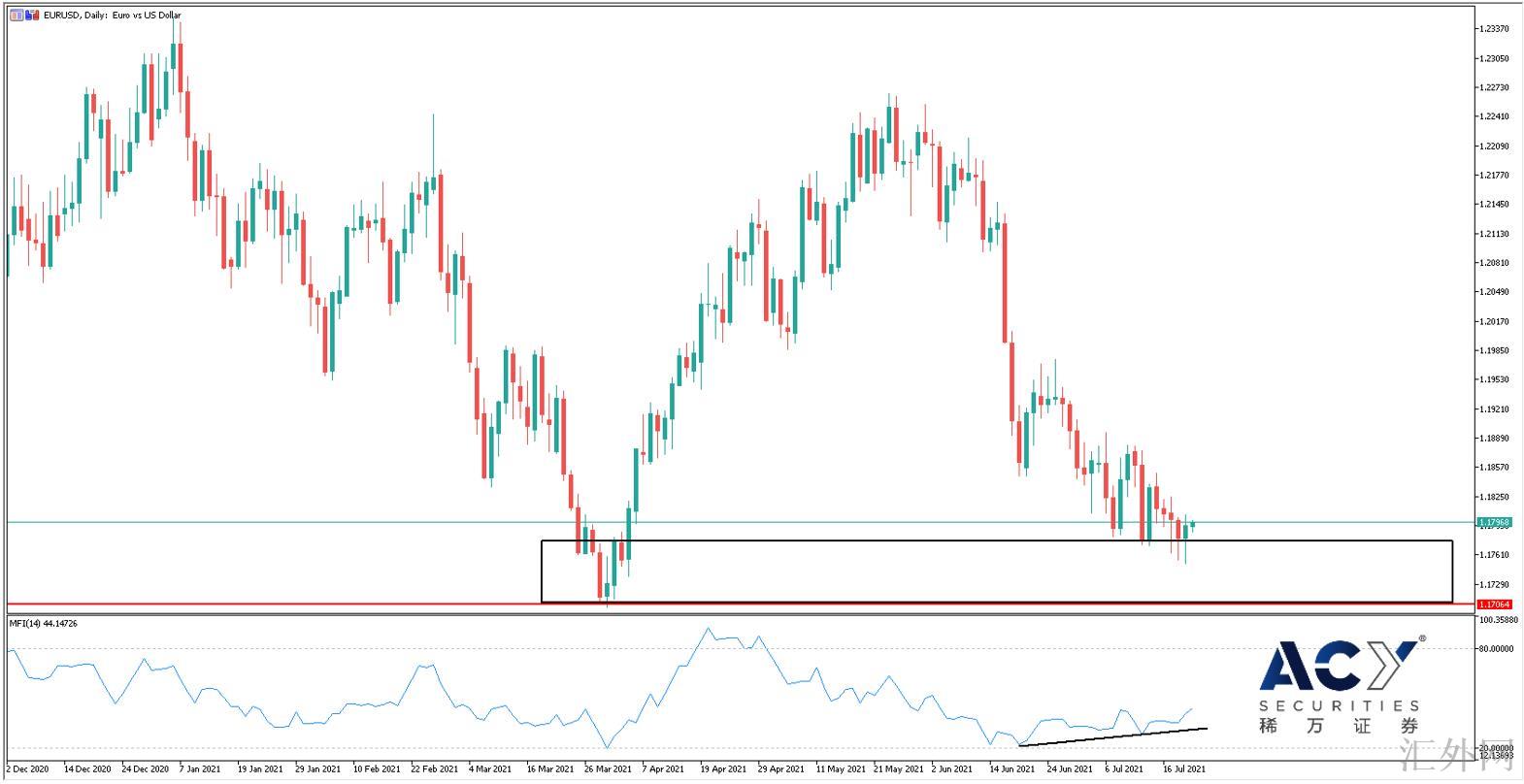Click the EURUSD Daily chart title
The image size is (1524, 784).
coord(113,16)
